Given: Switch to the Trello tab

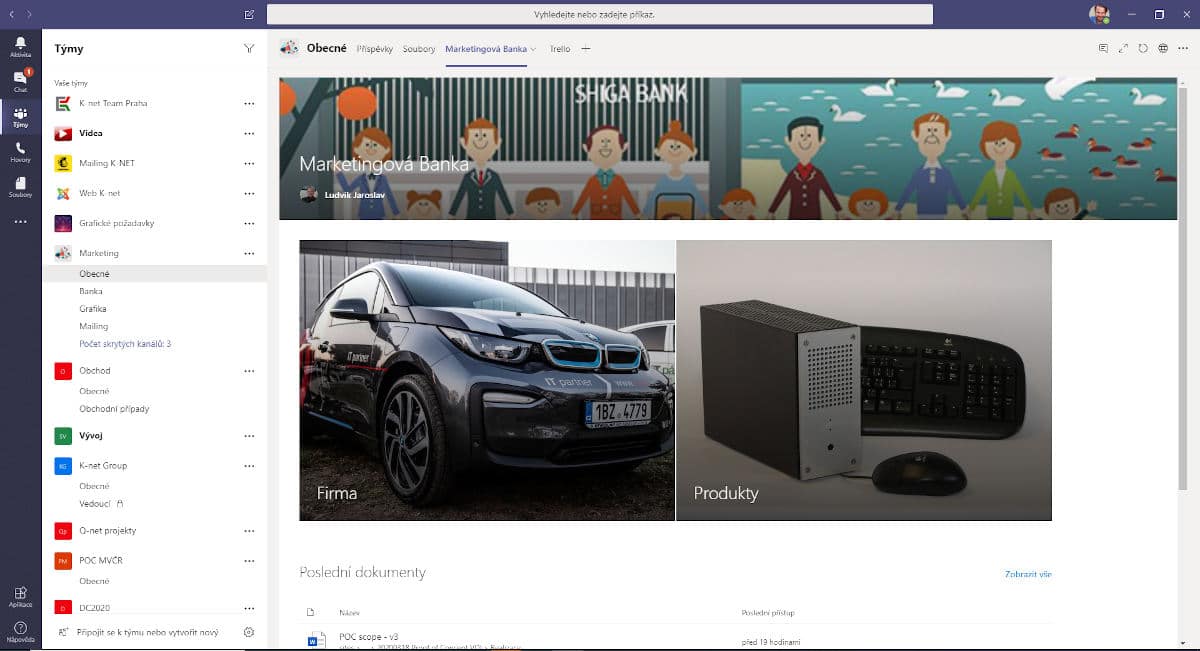Looking at the screenshot, I should pyautogui.click(x=560, y=49).
